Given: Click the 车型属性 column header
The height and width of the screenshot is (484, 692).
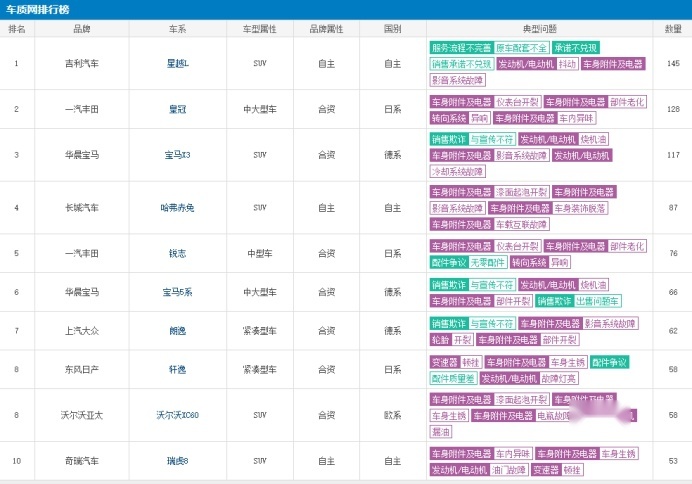Looking at the screenshot, I should coord(260,29).
